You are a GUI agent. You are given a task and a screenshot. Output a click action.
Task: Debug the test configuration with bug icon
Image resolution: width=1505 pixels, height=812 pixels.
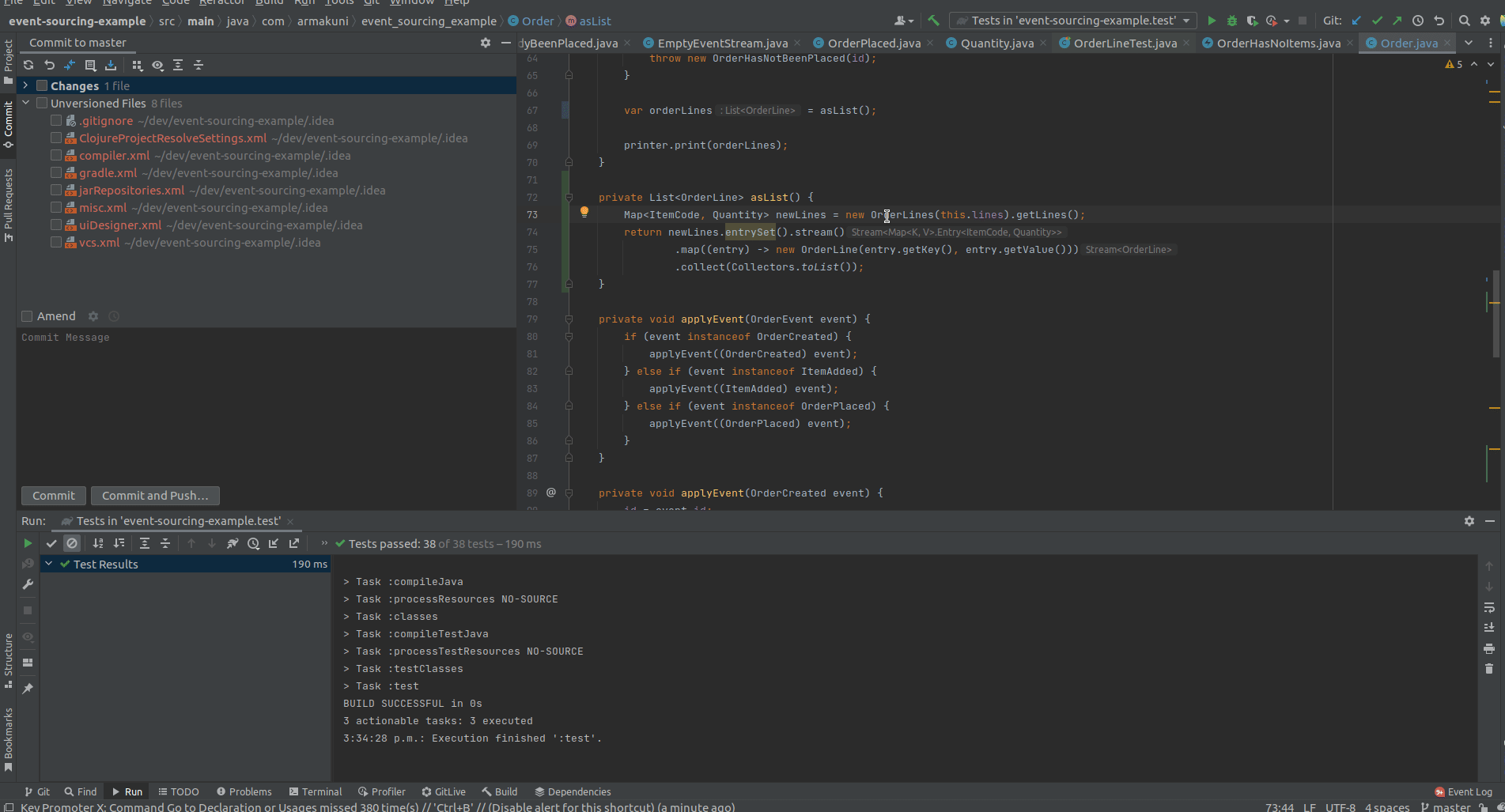[1231, 21]
